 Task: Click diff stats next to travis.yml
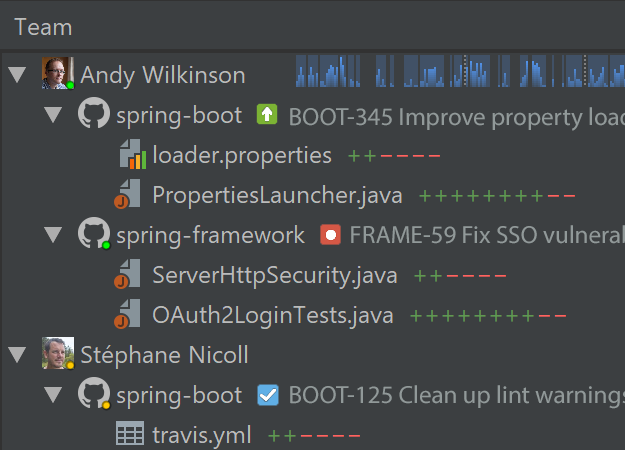click(314, 436)
